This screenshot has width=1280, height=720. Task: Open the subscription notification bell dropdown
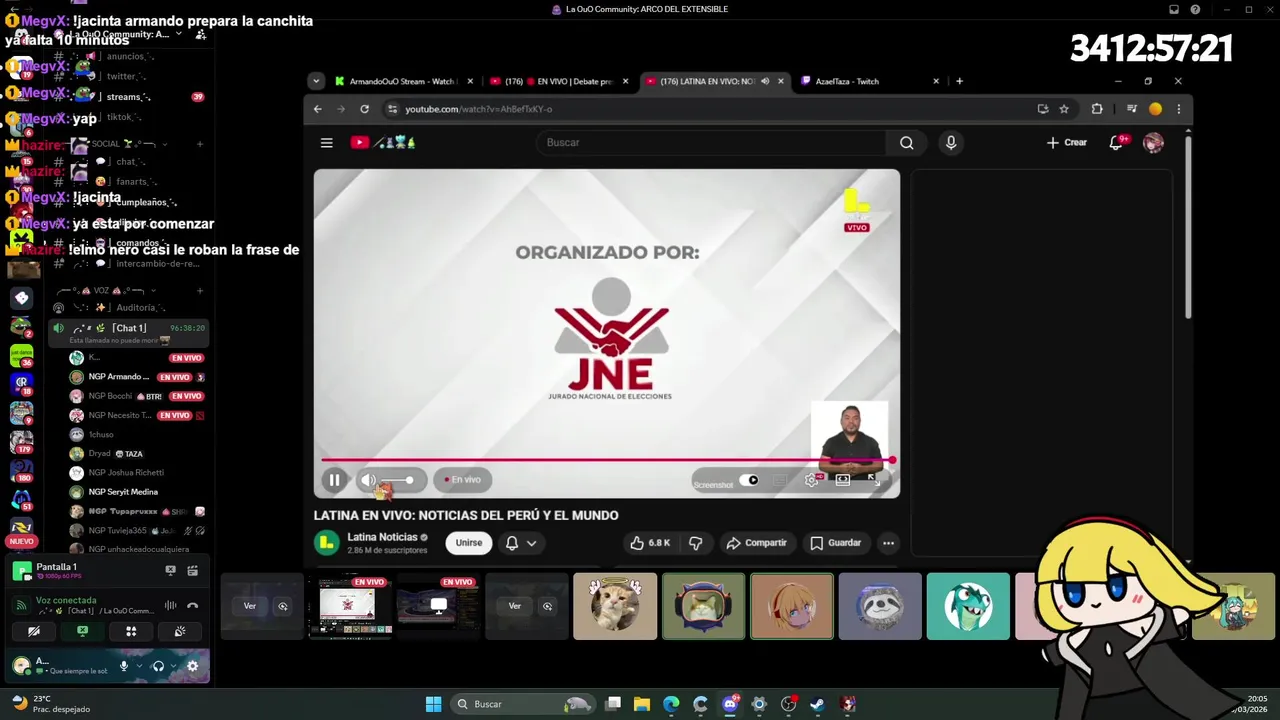[x=520, y=543]
